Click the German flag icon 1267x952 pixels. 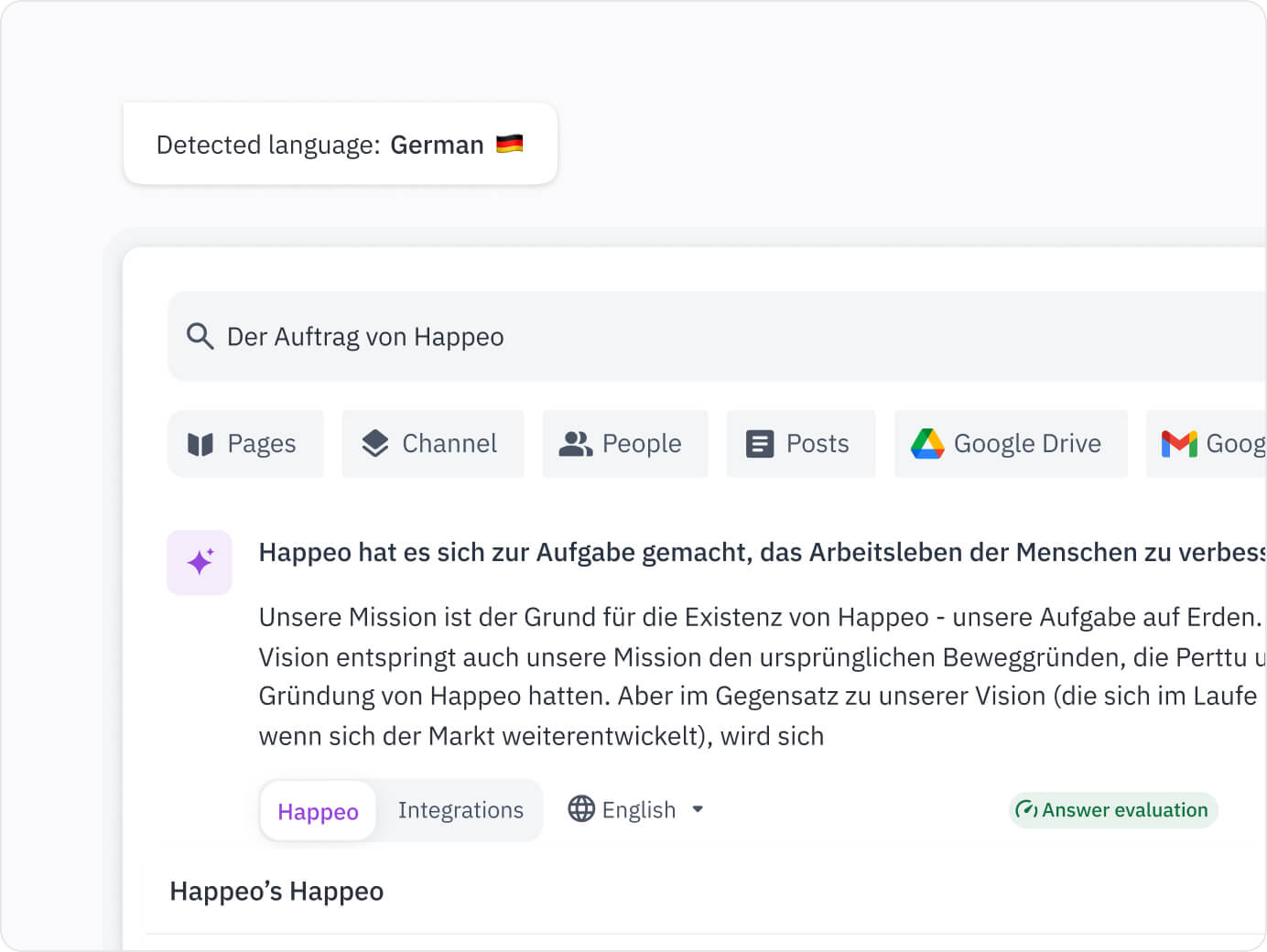point(510,144)
